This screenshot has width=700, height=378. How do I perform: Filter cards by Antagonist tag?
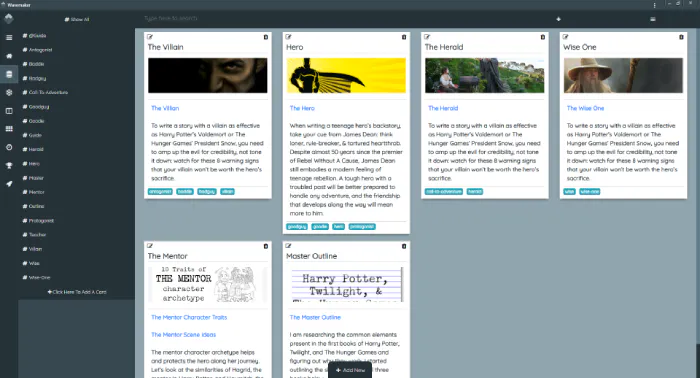coord(38,50)
